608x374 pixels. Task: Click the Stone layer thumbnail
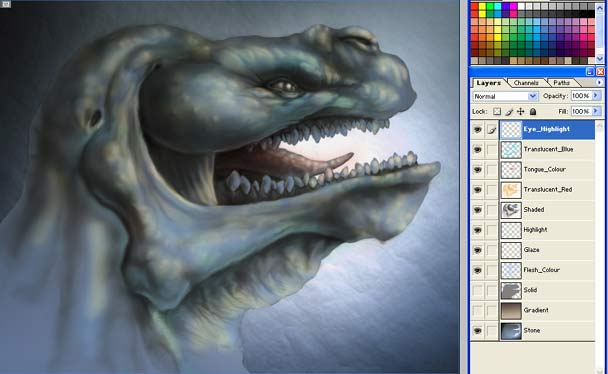coord(511,331)
